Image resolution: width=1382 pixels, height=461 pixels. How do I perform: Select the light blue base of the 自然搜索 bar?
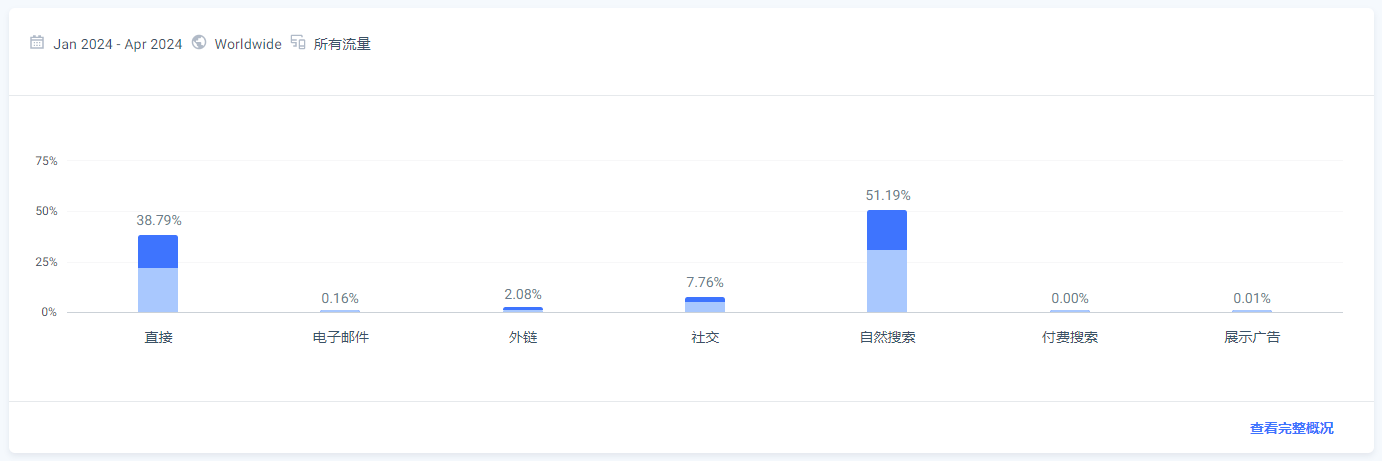coord(887,281)
